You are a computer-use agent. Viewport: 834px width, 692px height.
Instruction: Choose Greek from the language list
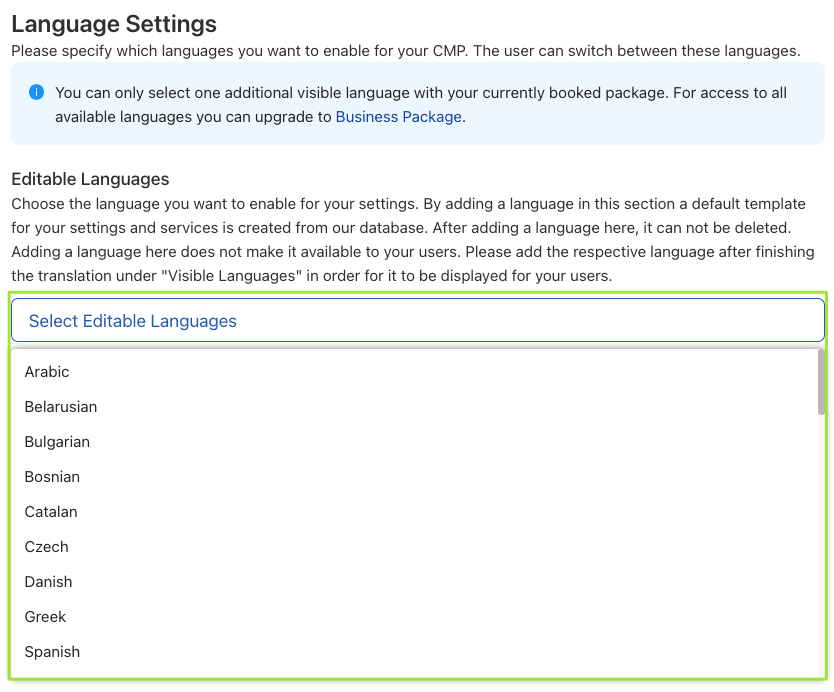click(45, 617)
